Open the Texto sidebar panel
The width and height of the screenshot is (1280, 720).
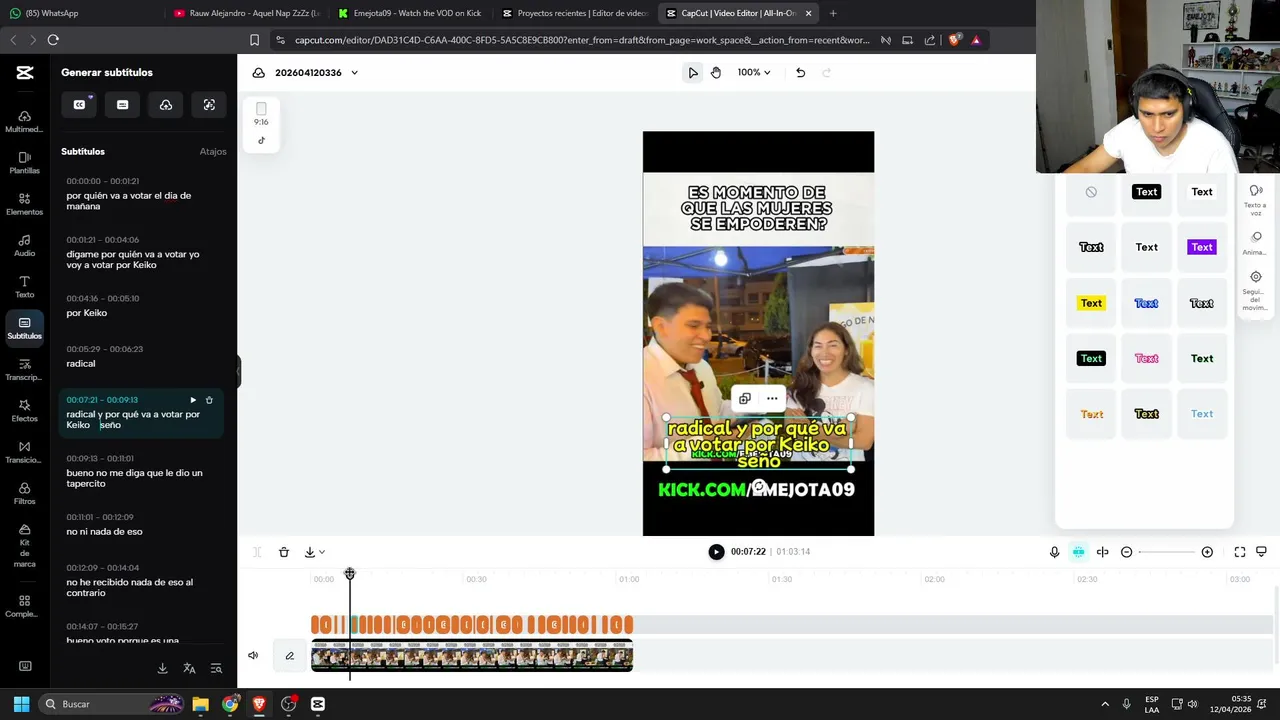pos(24,287)
